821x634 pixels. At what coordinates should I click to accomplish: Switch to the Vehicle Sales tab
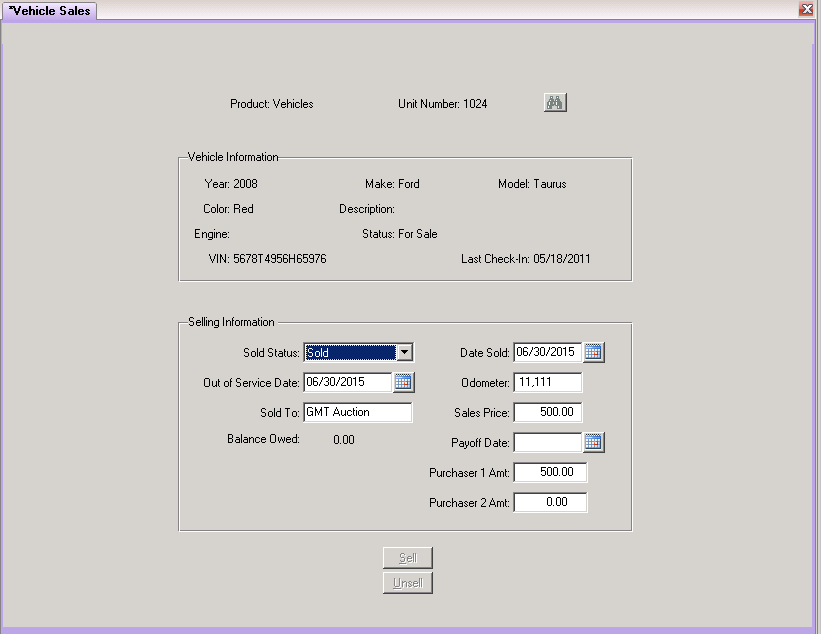click(x=49, y=11)
